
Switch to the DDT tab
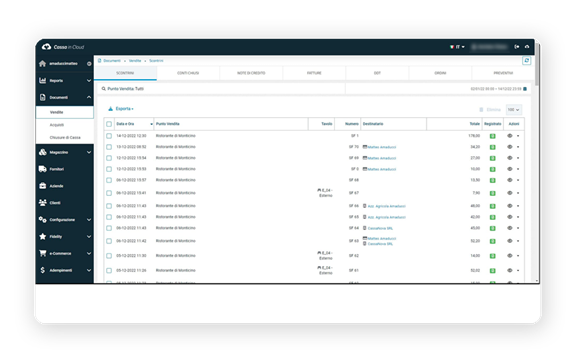tap(377, 73)
